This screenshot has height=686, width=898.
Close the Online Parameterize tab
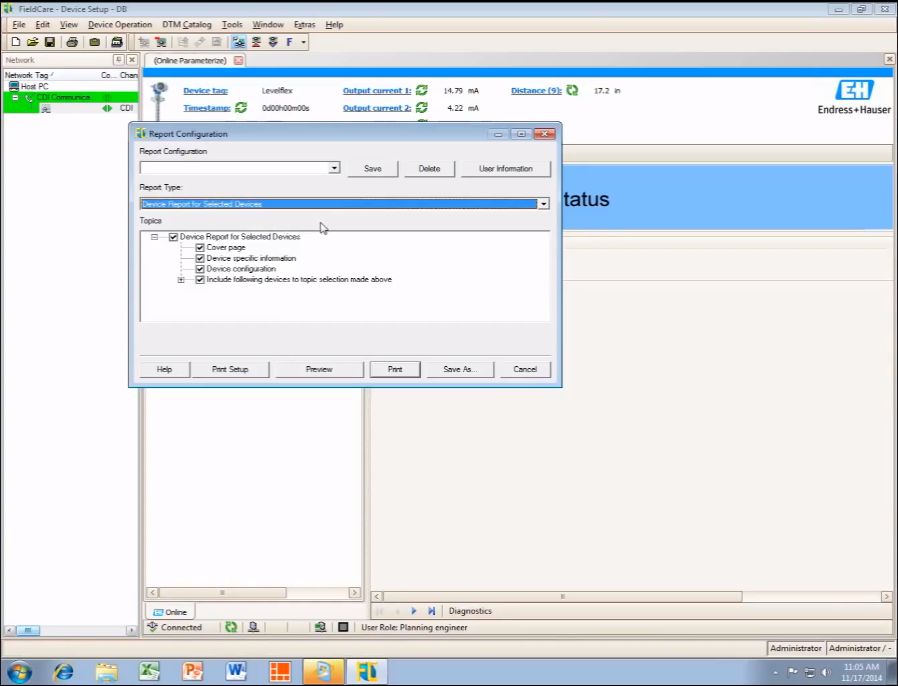238,60
